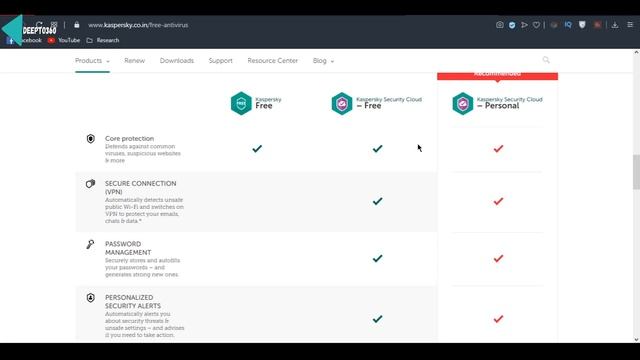Bookmark page with the heart icon
The width and height of the screenshot is (640, 360).
(x=536, y=25)
